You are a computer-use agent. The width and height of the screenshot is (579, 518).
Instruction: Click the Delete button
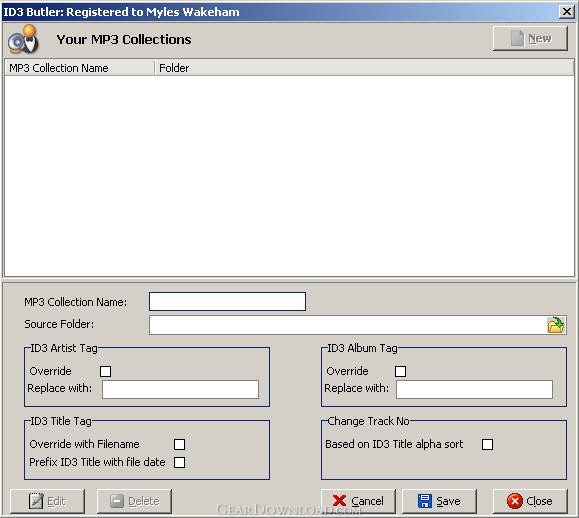[134, 501]
